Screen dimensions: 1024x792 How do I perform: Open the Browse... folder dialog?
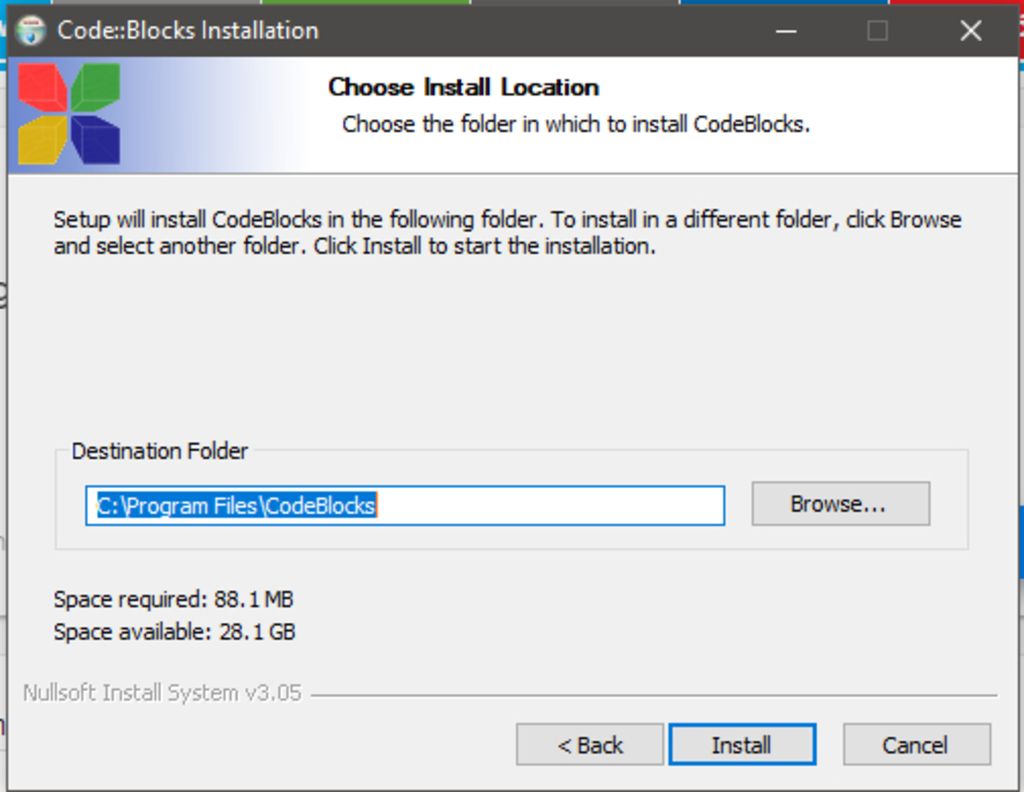[x=840, y=503]
